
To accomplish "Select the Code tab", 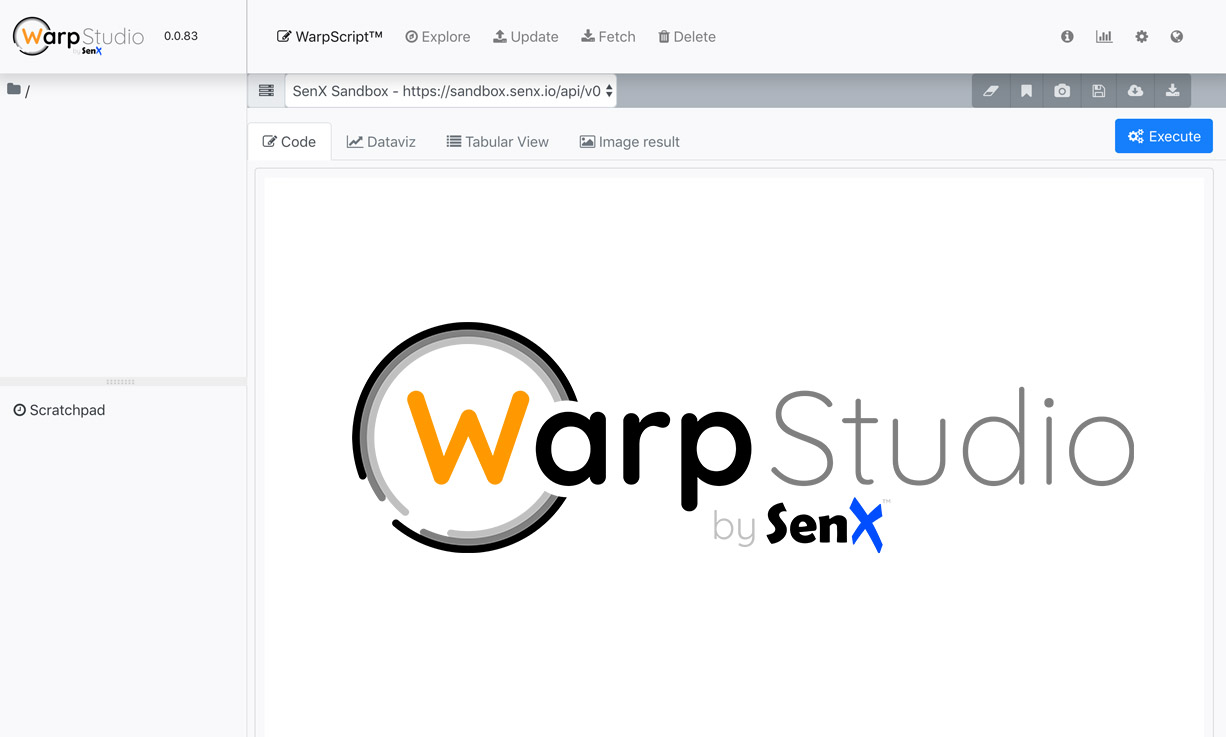I will click(x=289, y=142).
